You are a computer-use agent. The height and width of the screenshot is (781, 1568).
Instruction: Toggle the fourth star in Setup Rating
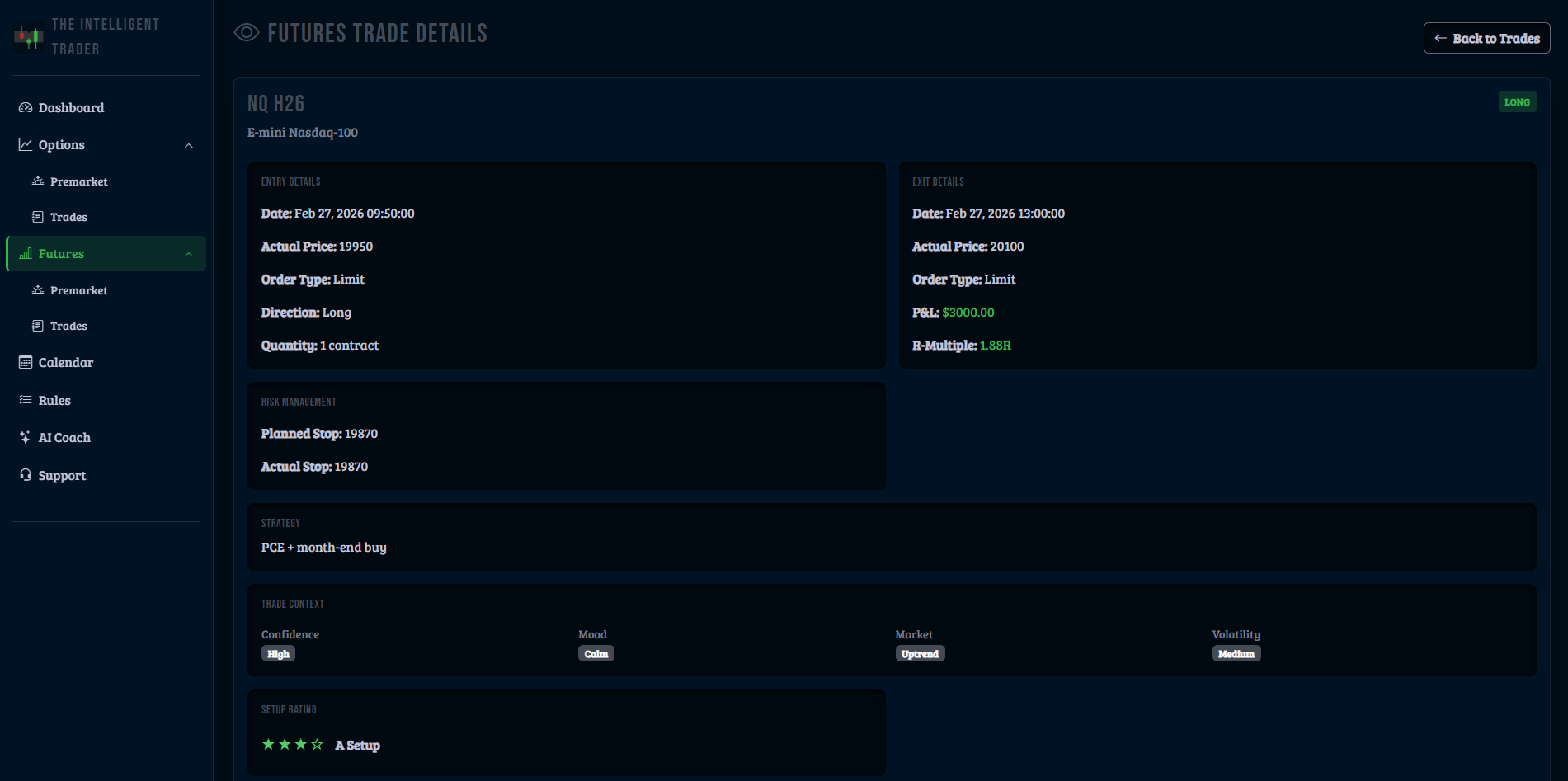(x=318, y=744)
